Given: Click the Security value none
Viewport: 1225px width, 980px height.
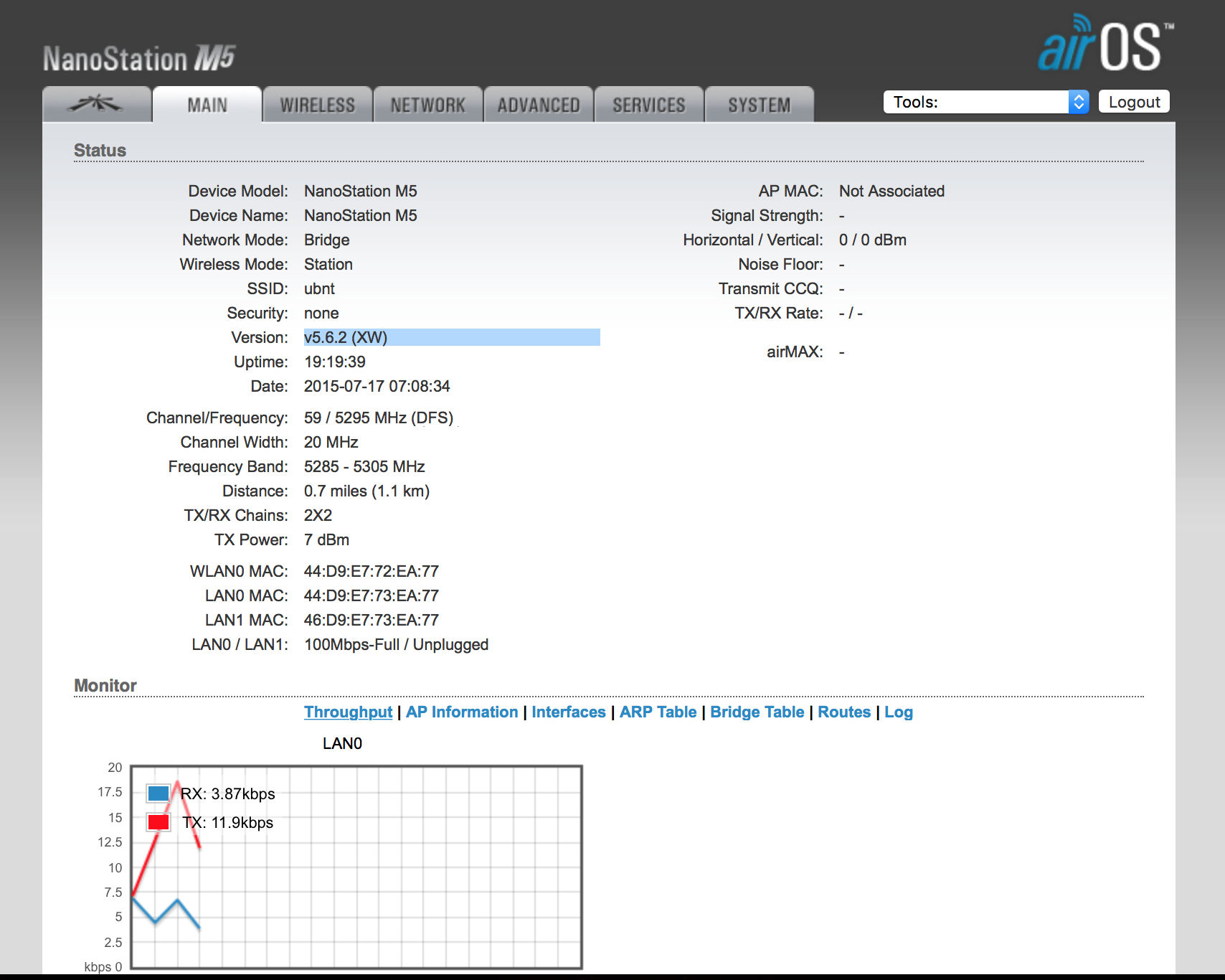Looking at the screenshot, I should (x=321, y=313).
